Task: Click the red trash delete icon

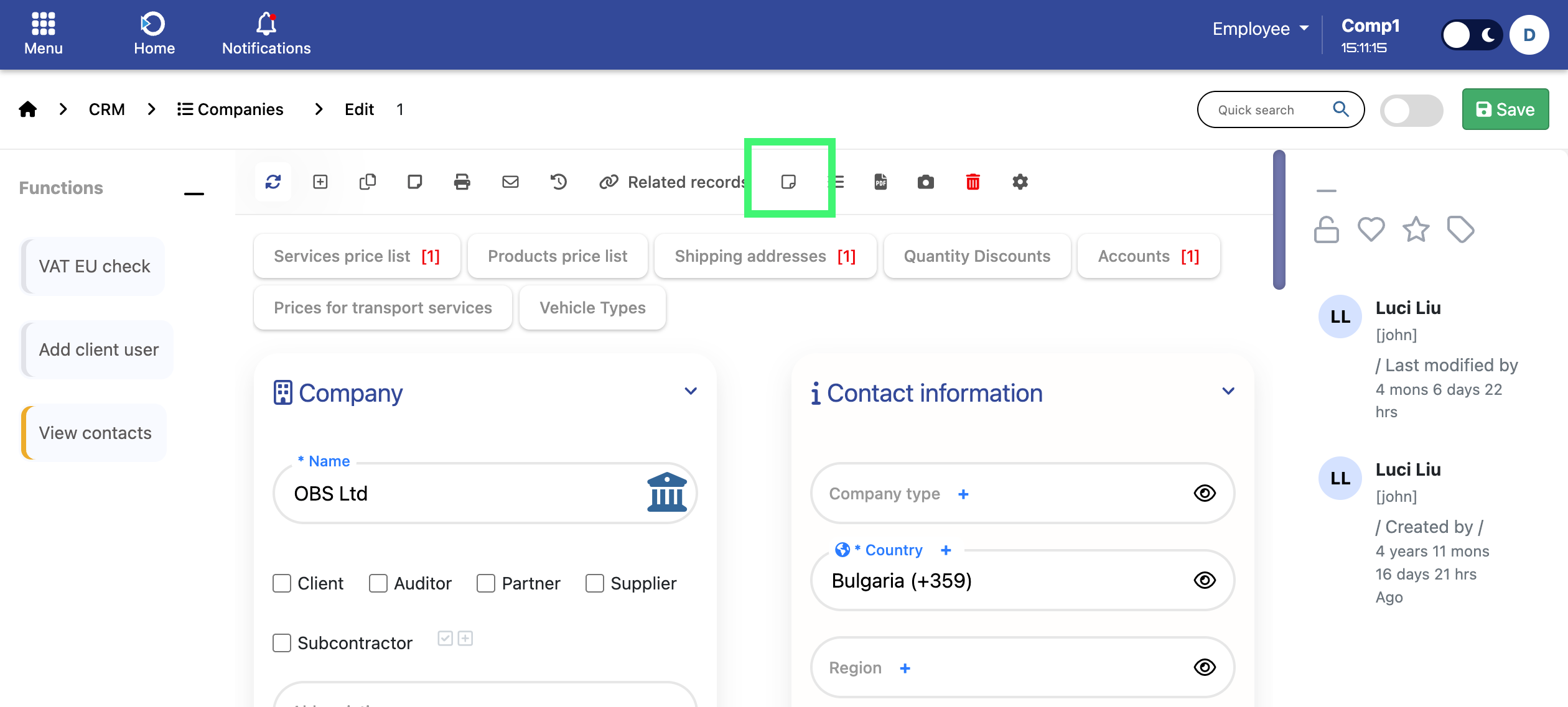Action: coord(973,182)
